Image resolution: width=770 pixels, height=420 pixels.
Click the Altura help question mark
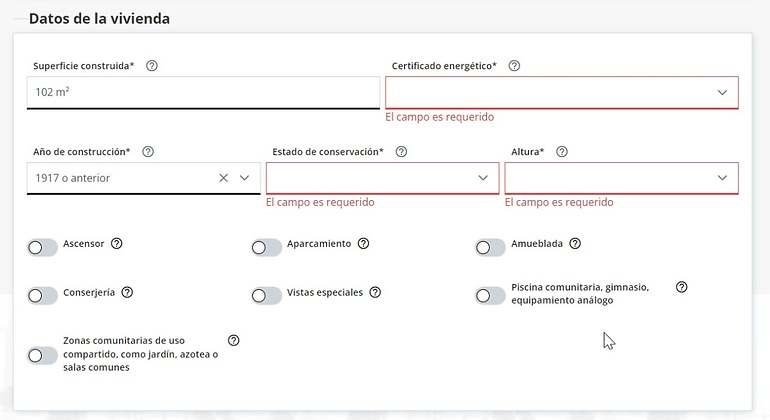562,151
